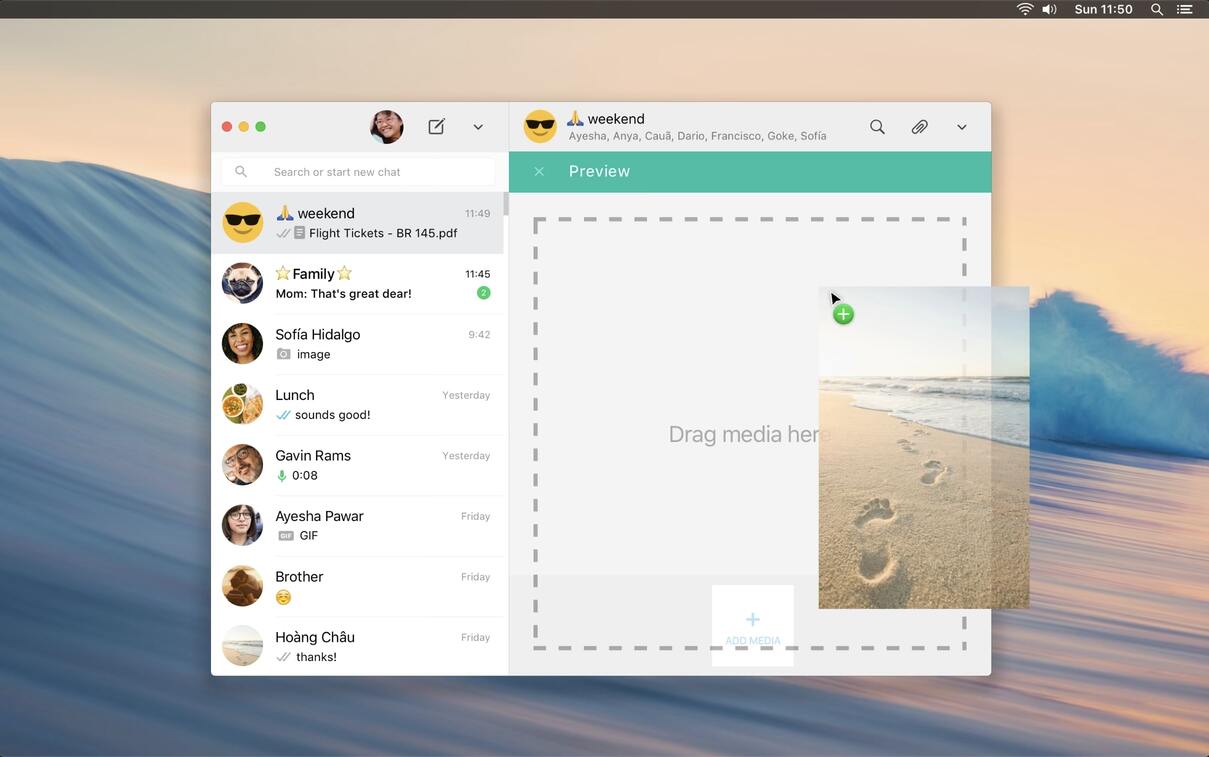Viewport: 1209px width, 757px height.
Task: Click the plus icon inside the ADD MEDIA box
Action: click(x=751, y=617)
